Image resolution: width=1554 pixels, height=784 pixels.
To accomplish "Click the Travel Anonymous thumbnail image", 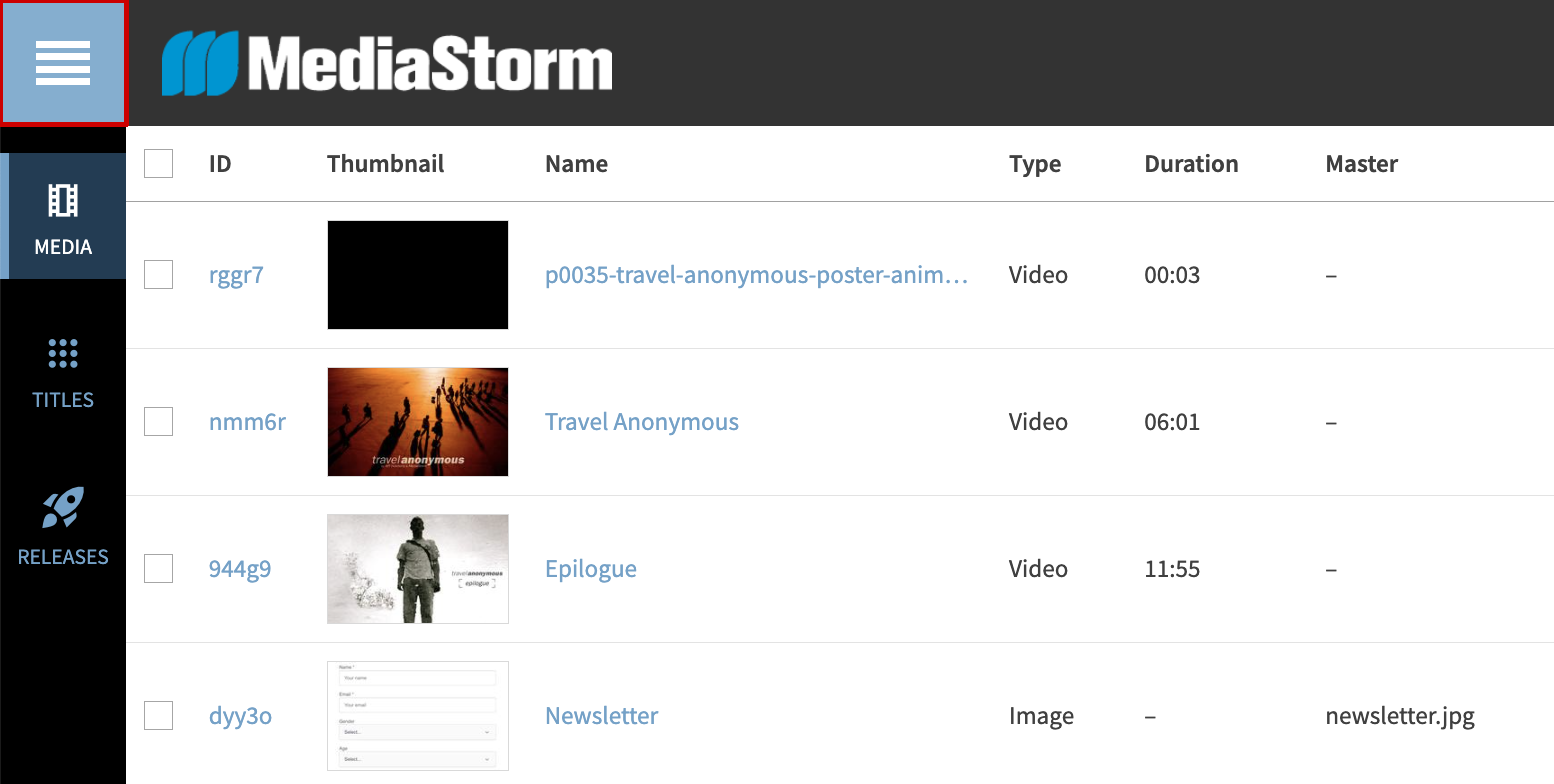I will [x=417, y=422].
